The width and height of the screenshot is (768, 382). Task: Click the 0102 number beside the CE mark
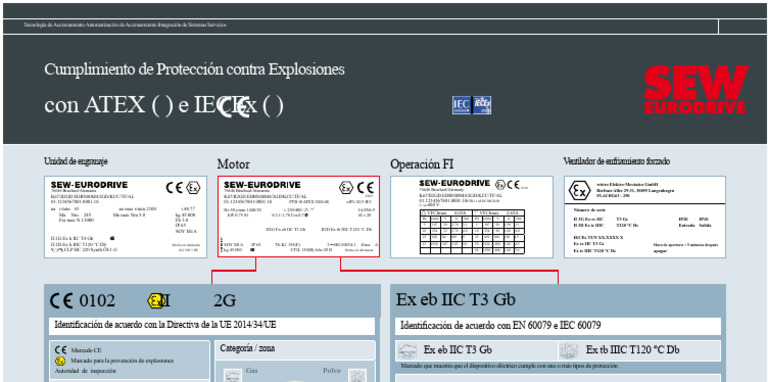[x=97, y=301]
